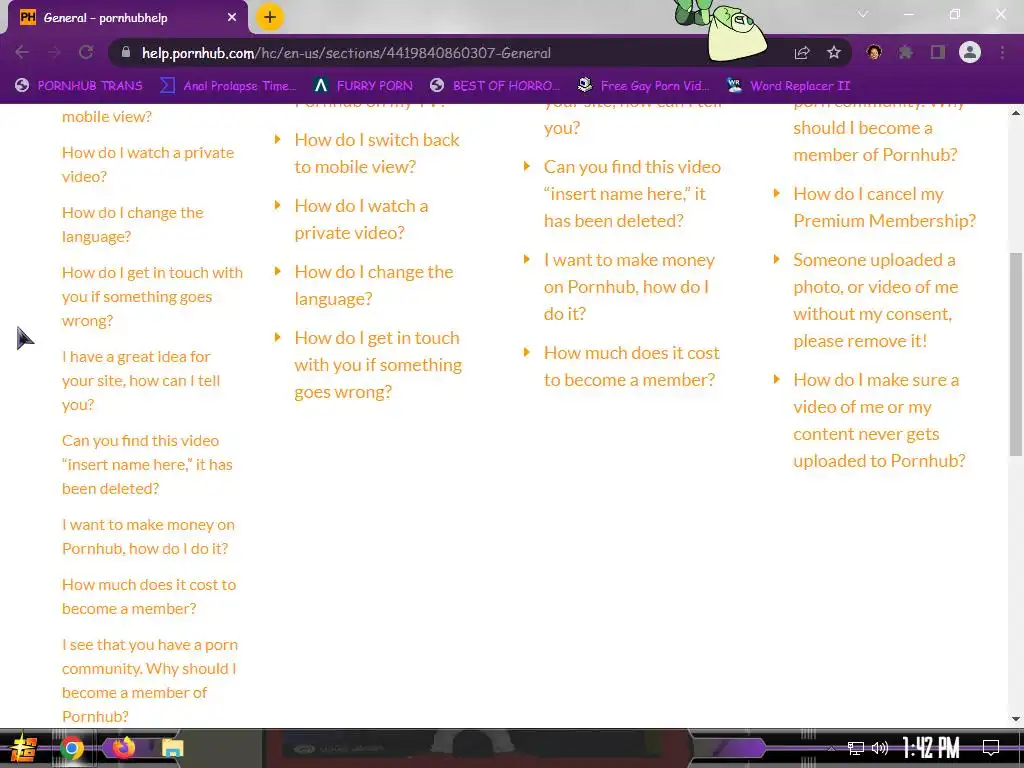Click the triangle bullet beside third-column 'Can you find this video'

pos(527,166)
